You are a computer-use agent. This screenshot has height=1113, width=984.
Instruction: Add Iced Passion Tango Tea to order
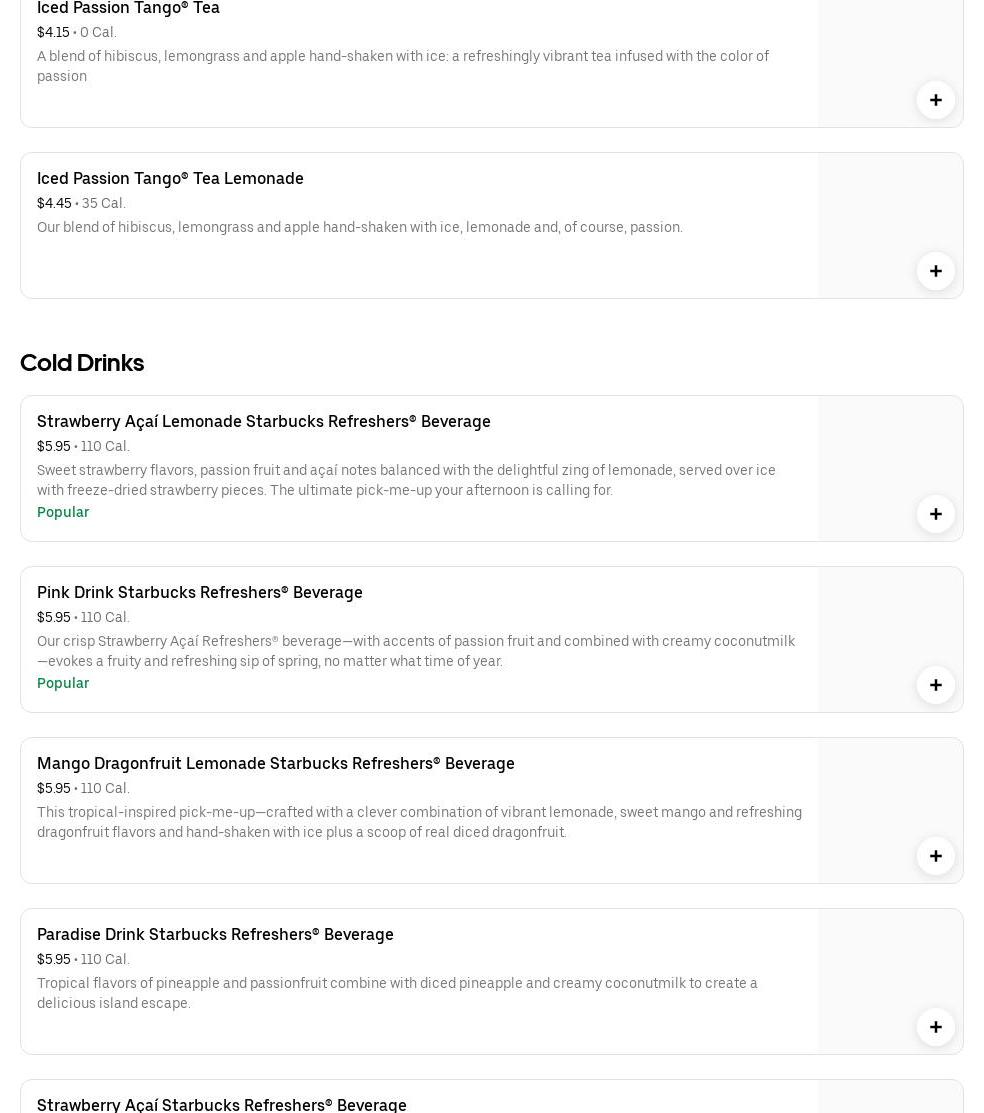point(935,100)
